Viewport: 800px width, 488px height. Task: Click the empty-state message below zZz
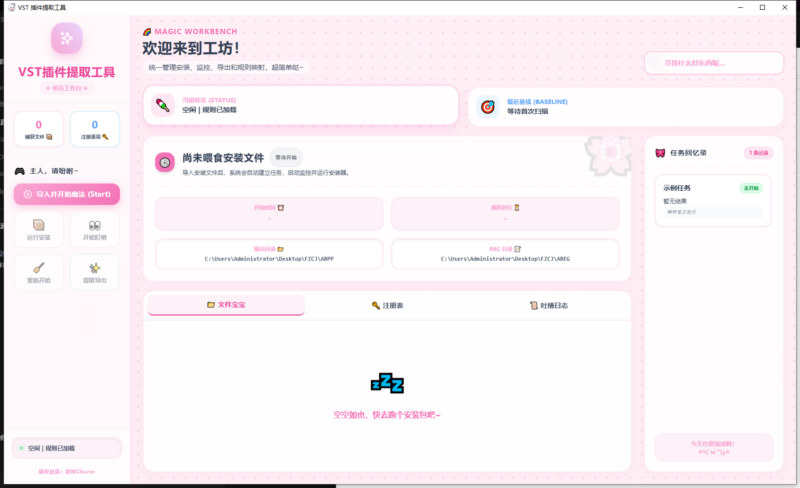(x=387, y=415)
